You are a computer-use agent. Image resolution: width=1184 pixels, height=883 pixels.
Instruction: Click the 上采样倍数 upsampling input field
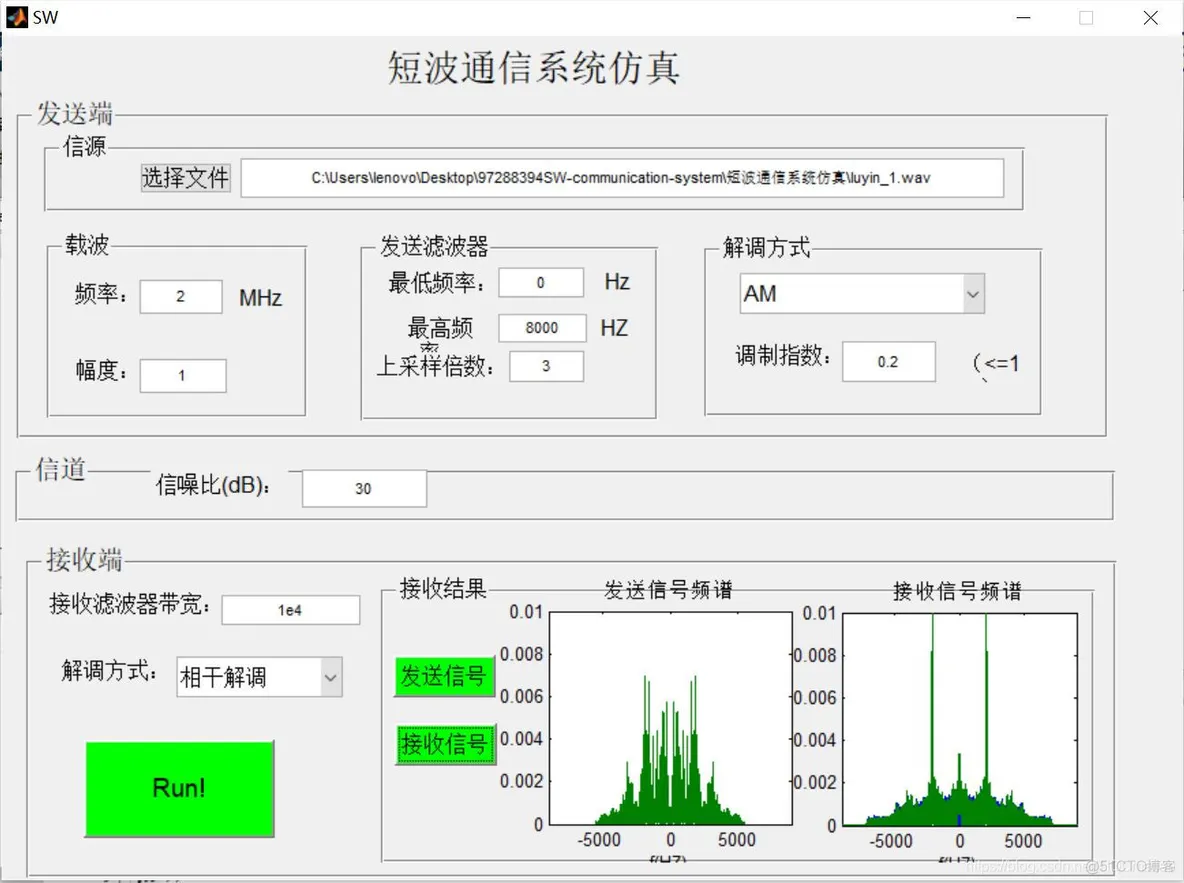[545, 366]
